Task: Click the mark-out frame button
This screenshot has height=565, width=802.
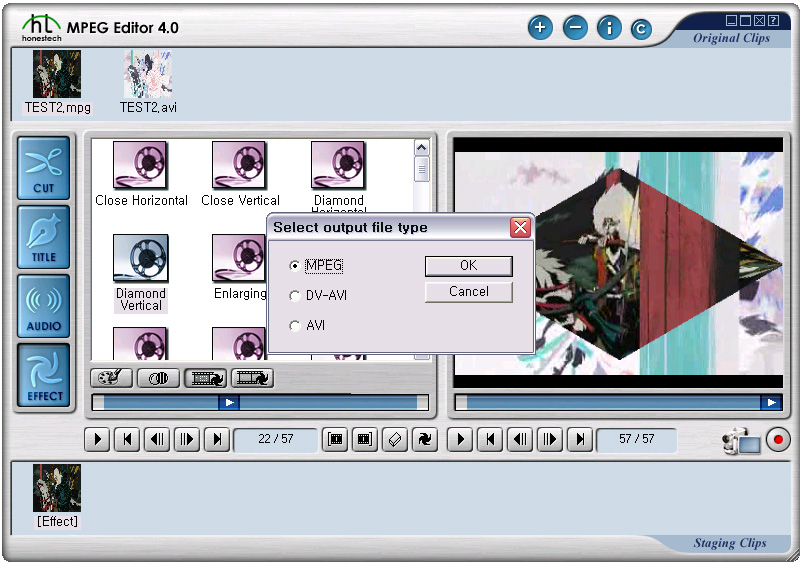Action: point(365,439)
